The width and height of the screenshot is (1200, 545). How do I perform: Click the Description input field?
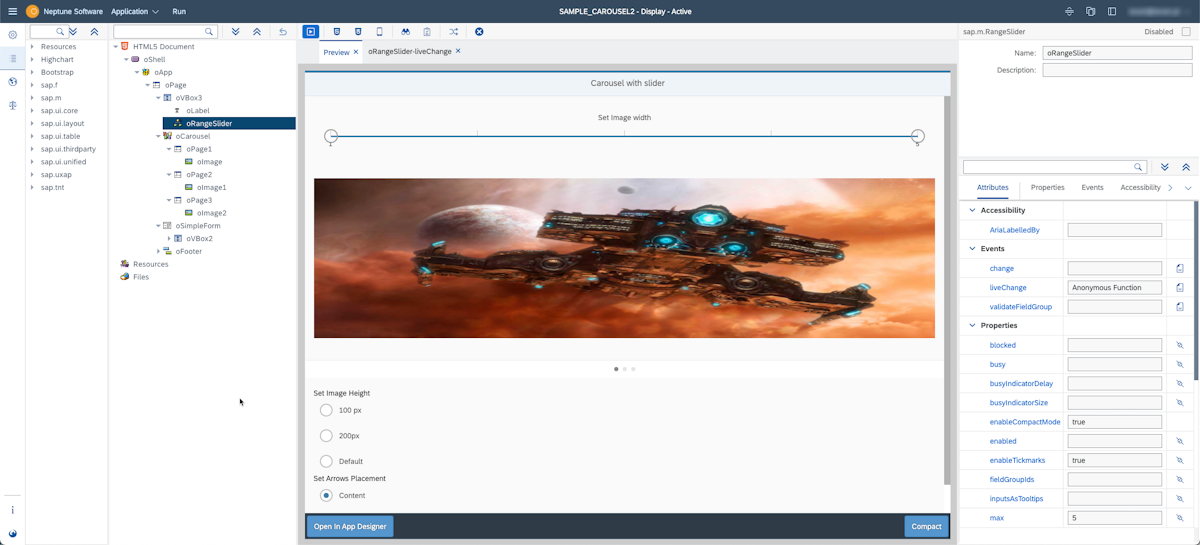1117,70
